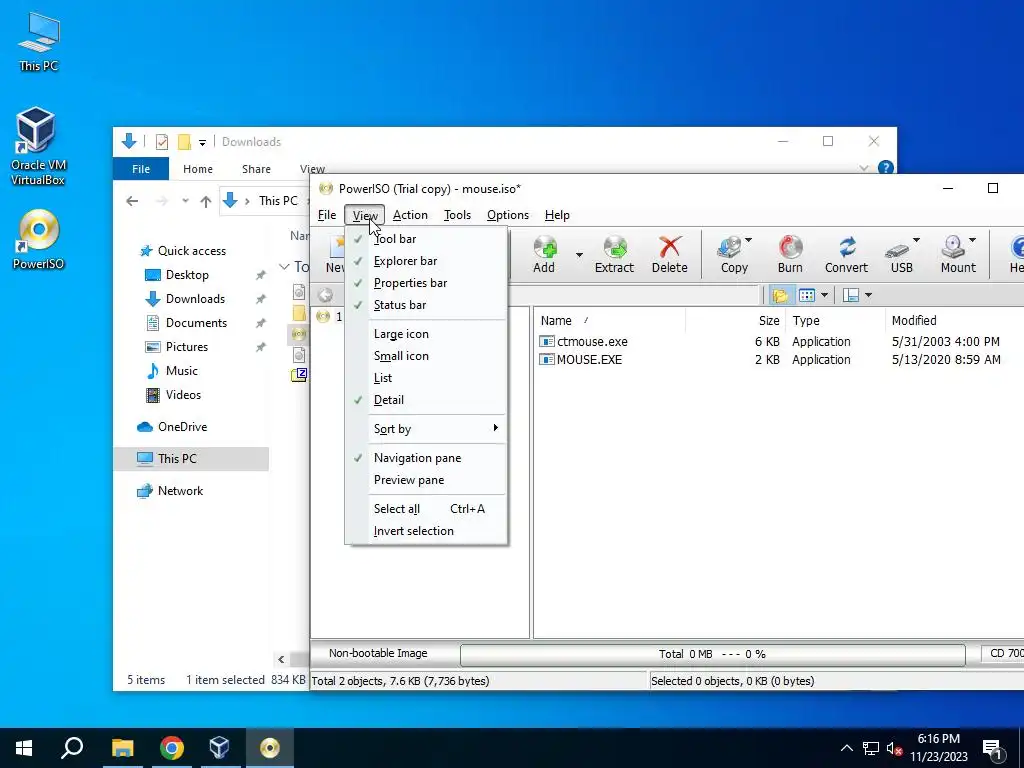1024x768 pixels.
Task: Open the Tools menu
Action: 457,215
